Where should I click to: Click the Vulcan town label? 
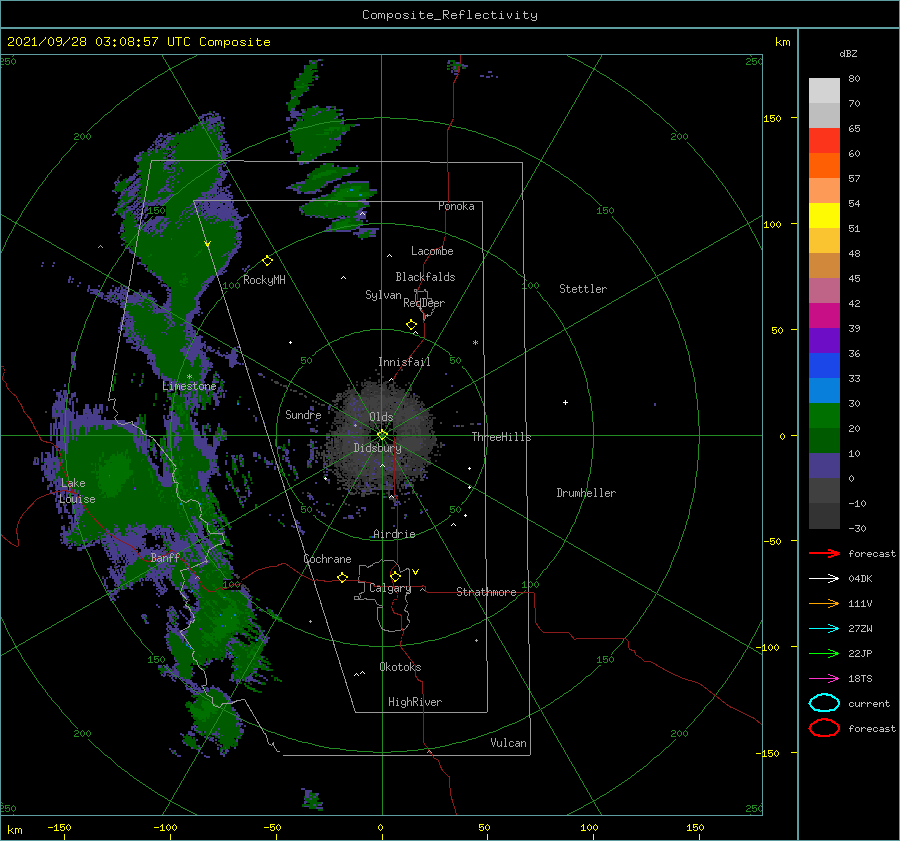coord(509,743)
